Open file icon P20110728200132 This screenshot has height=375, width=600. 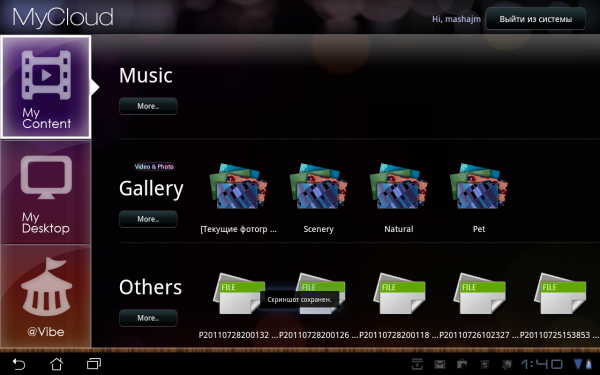(x=239, y=293)
